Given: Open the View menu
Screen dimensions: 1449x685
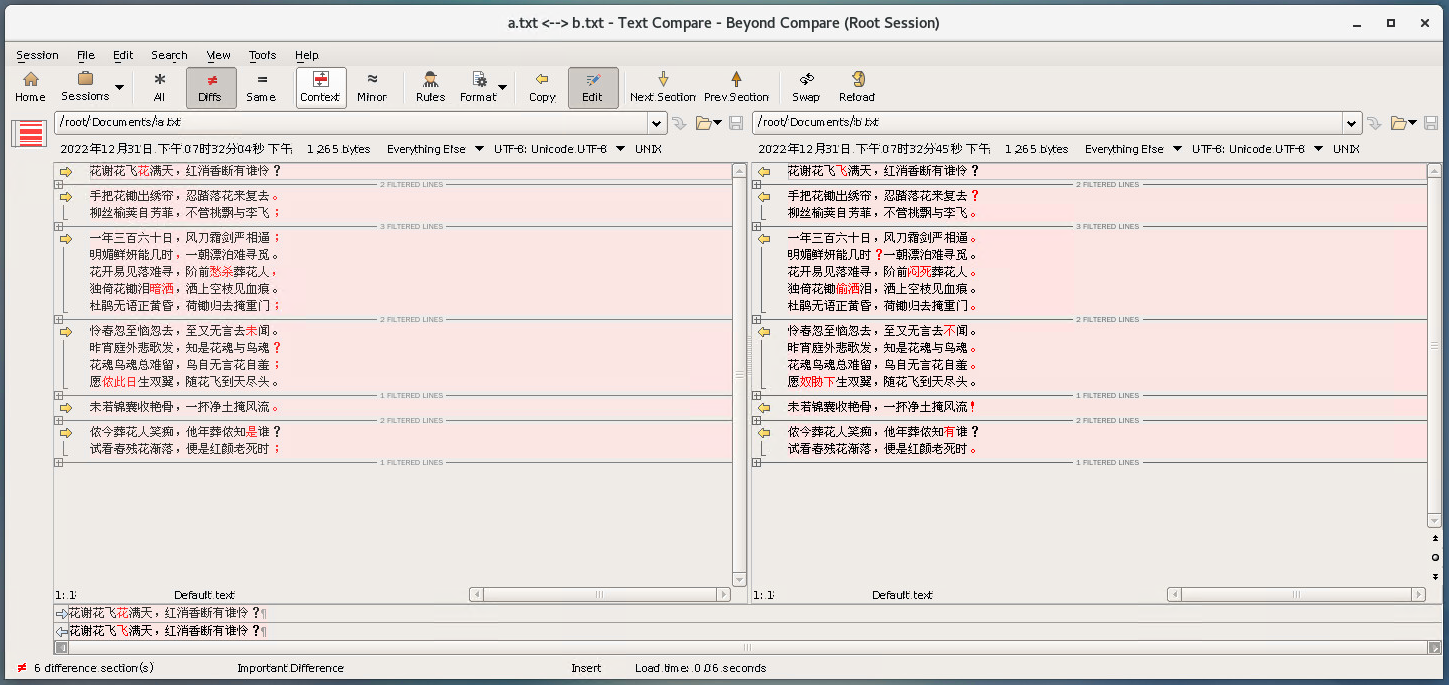Looking at the screenshot, I should pos(218,55).
